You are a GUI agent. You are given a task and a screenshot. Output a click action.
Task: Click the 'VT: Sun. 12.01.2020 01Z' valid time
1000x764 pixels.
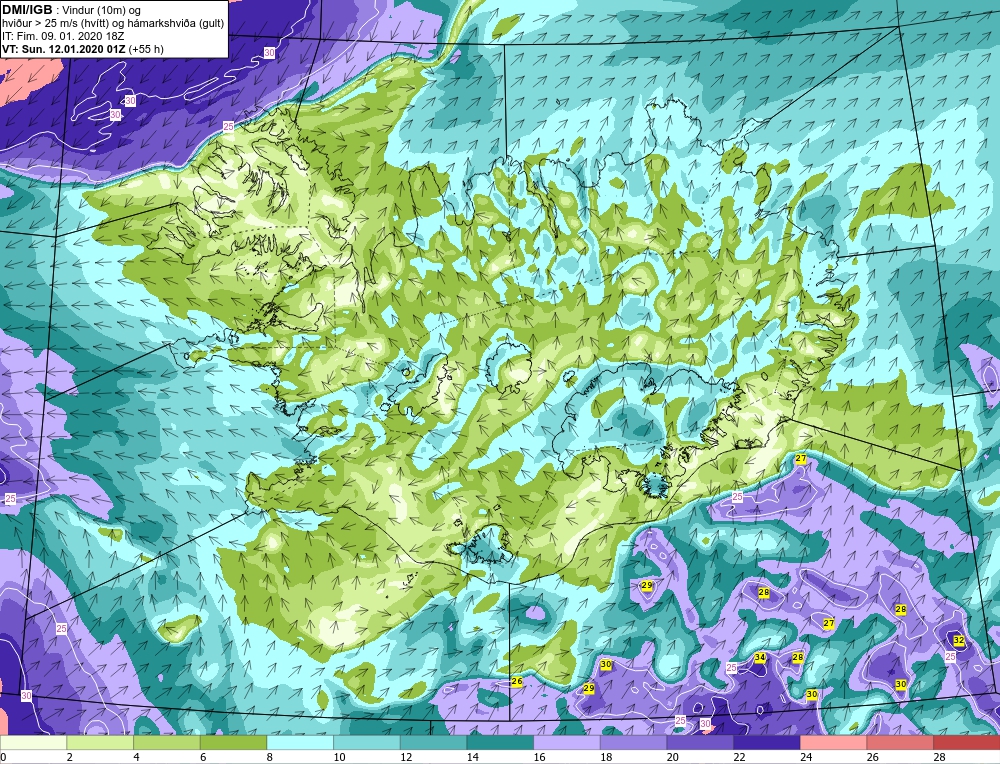[64, 48]
